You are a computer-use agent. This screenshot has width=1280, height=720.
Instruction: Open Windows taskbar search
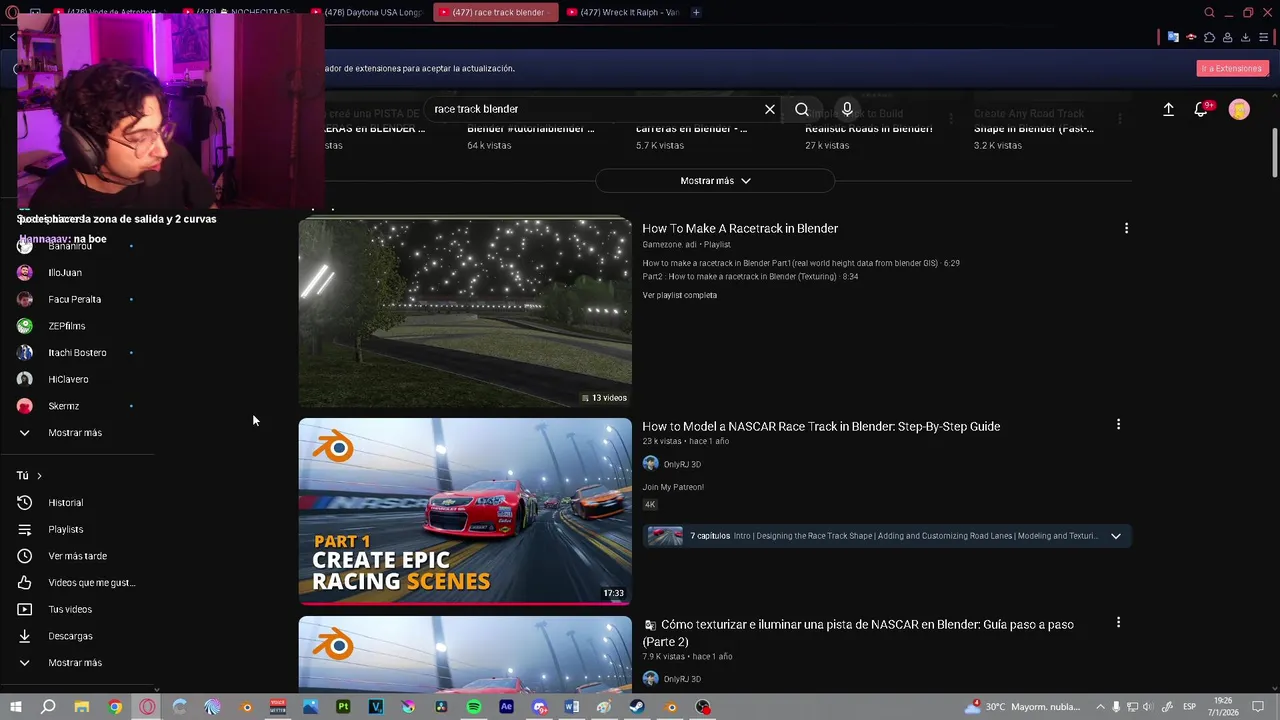pos(48,707)
